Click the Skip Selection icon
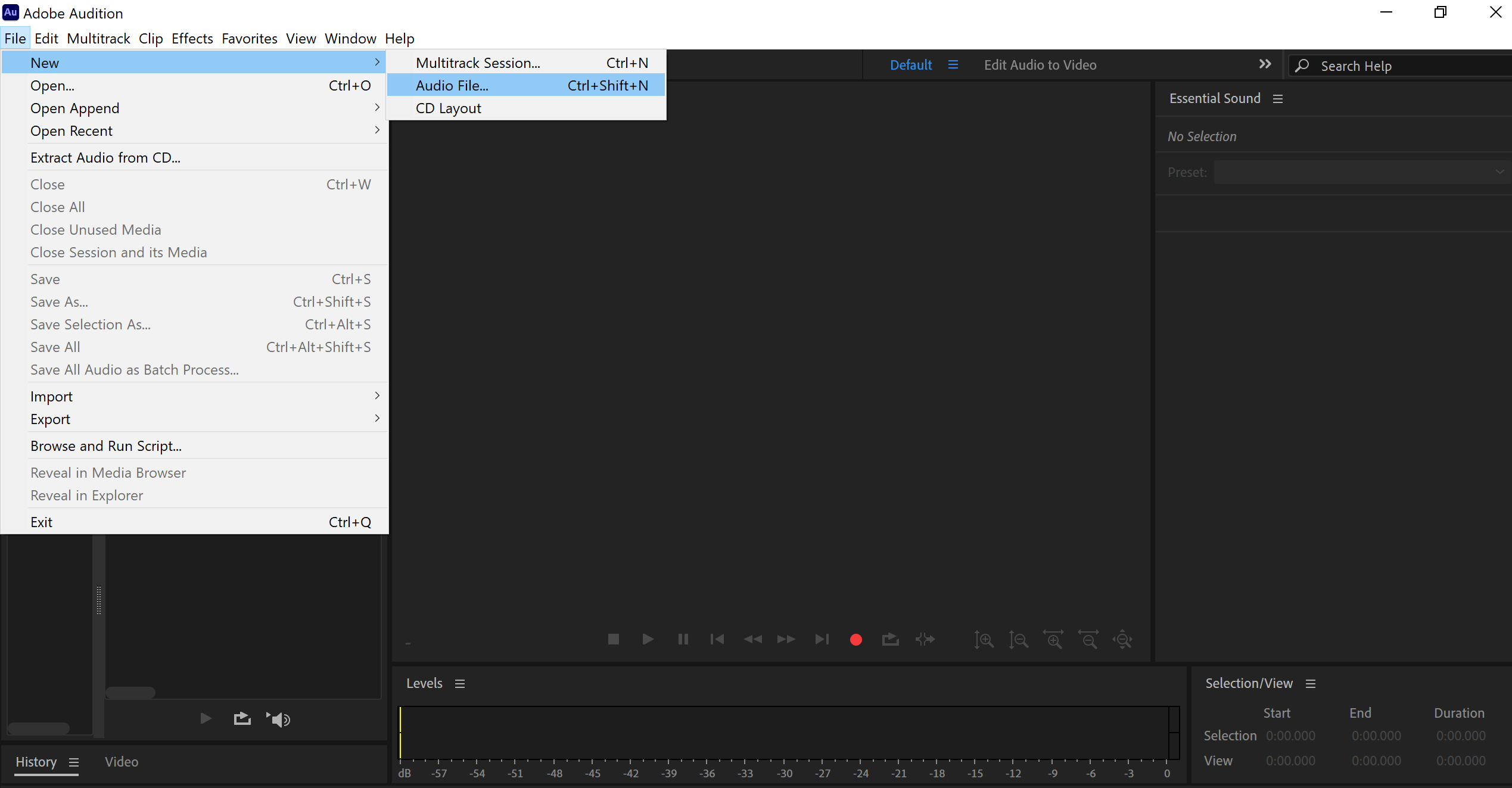This screenshot has height=788, width=1512. 925,640
